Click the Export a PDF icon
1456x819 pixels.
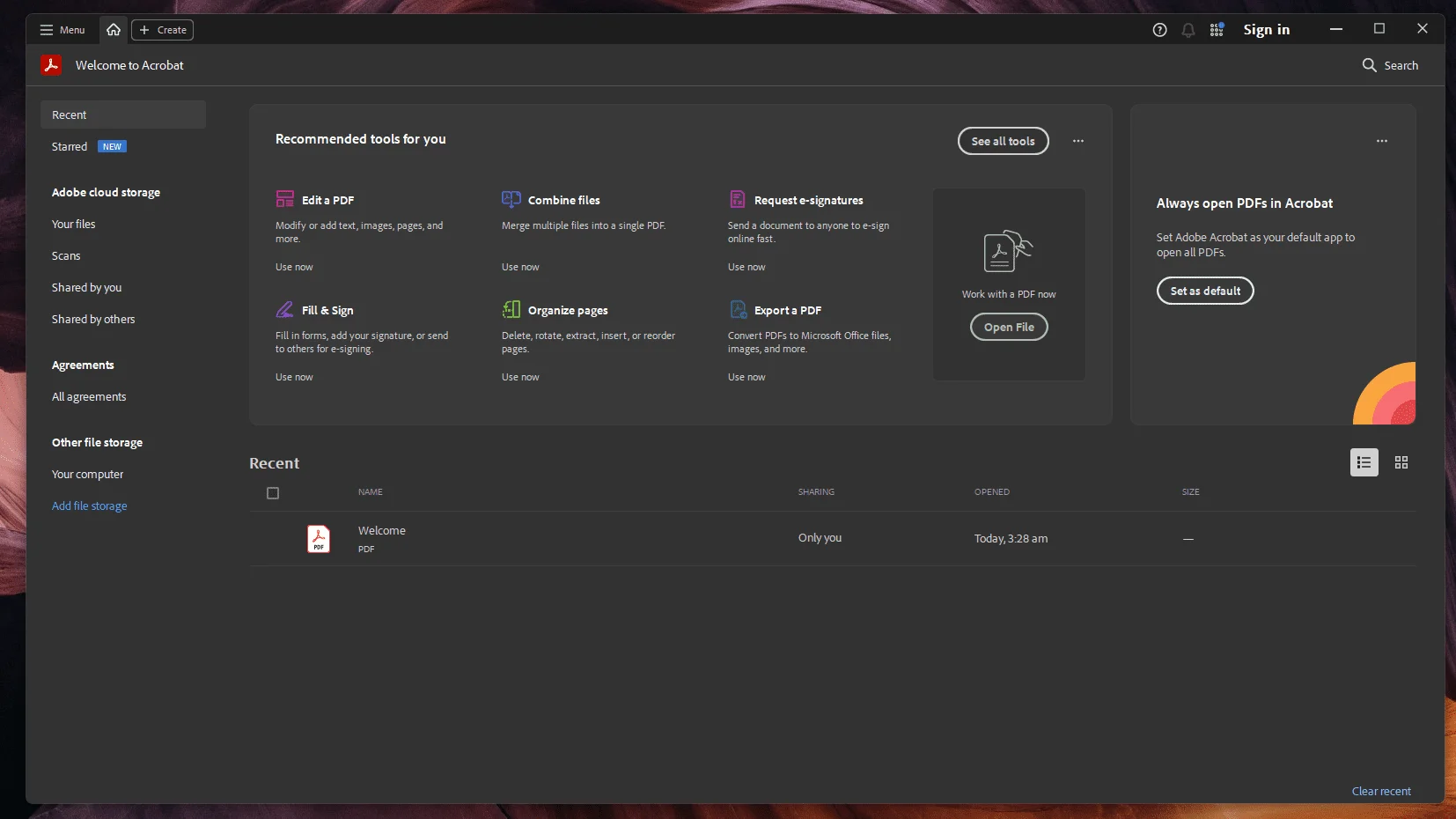(x=739, y=309)
